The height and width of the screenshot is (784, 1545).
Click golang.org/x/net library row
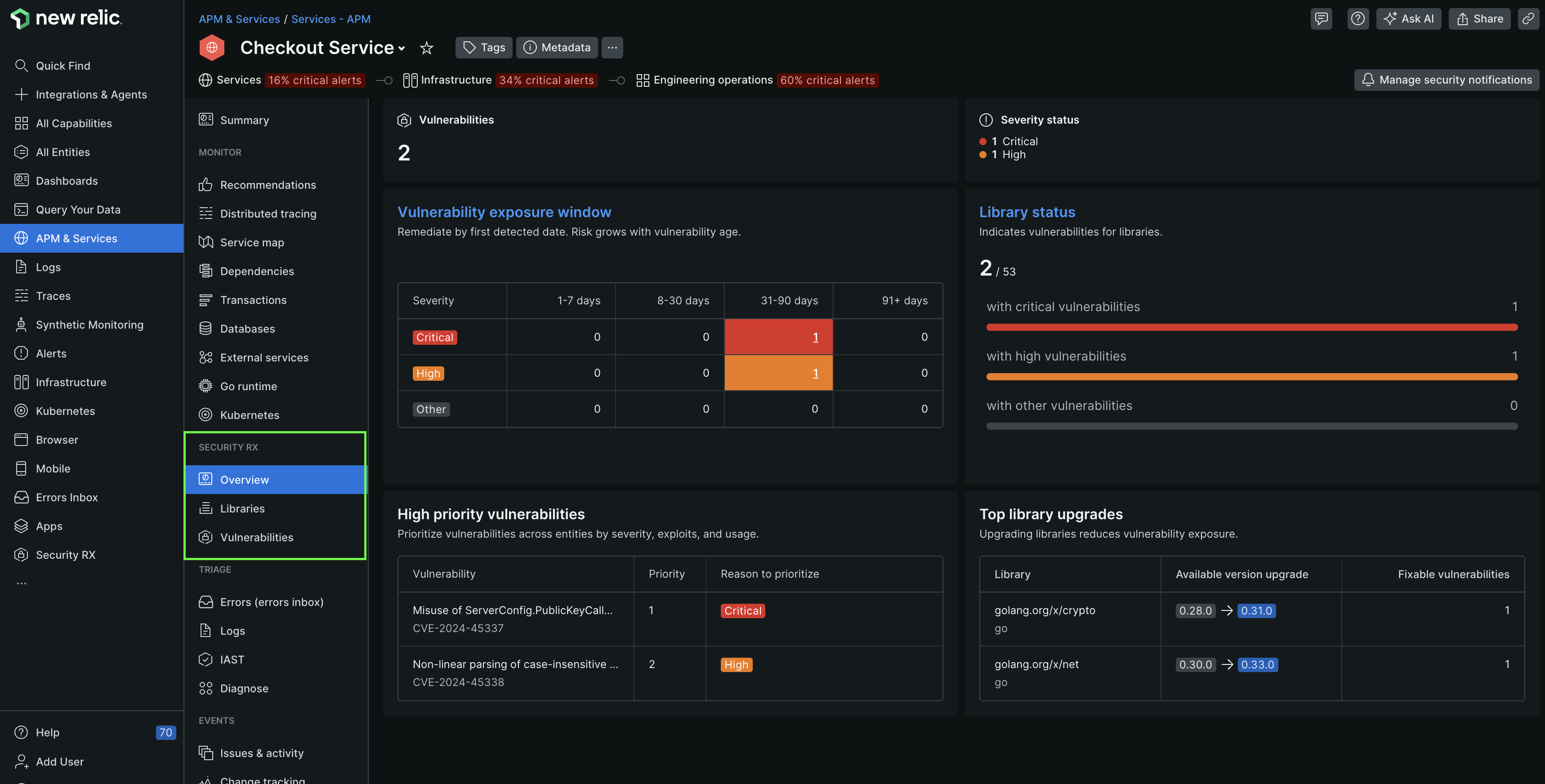click(1252, 673)
